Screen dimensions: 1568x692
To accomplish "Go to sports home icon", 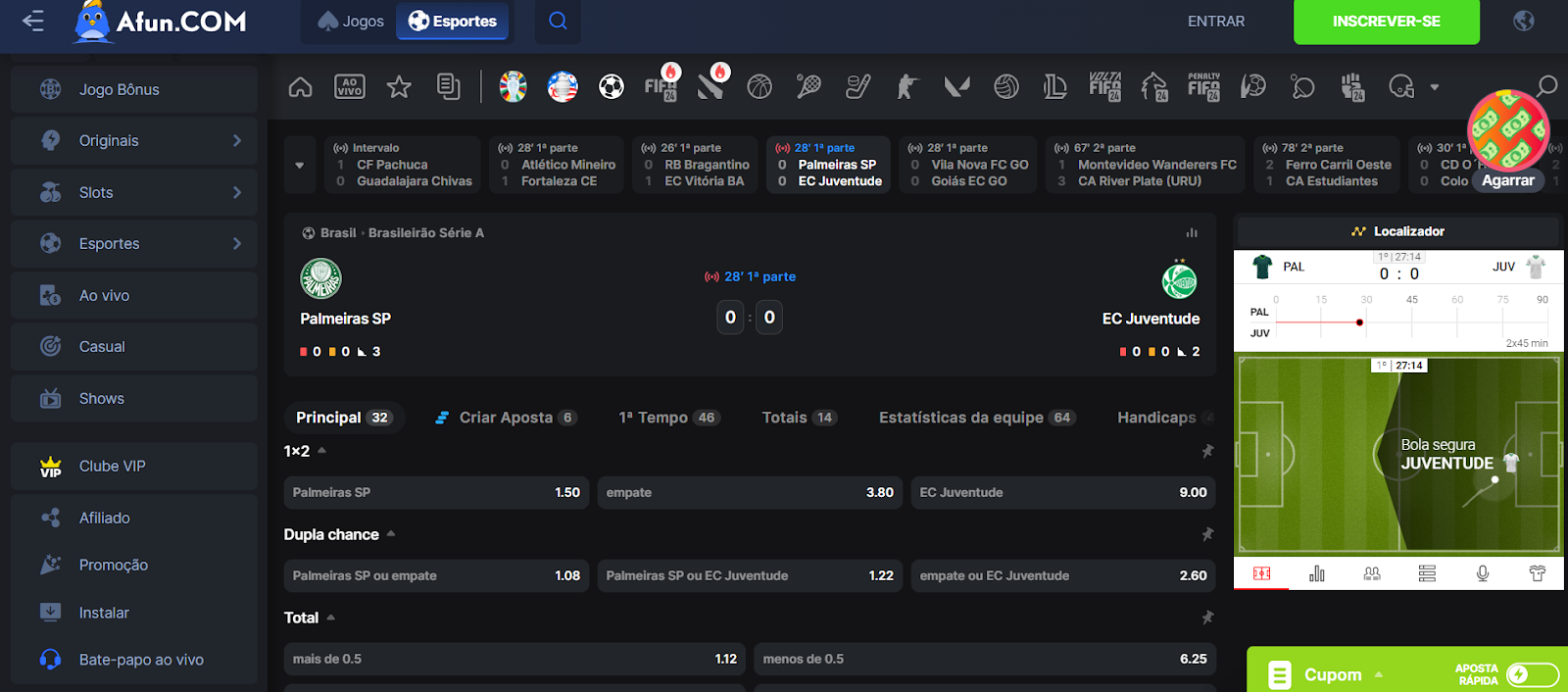I will [301, 87].
